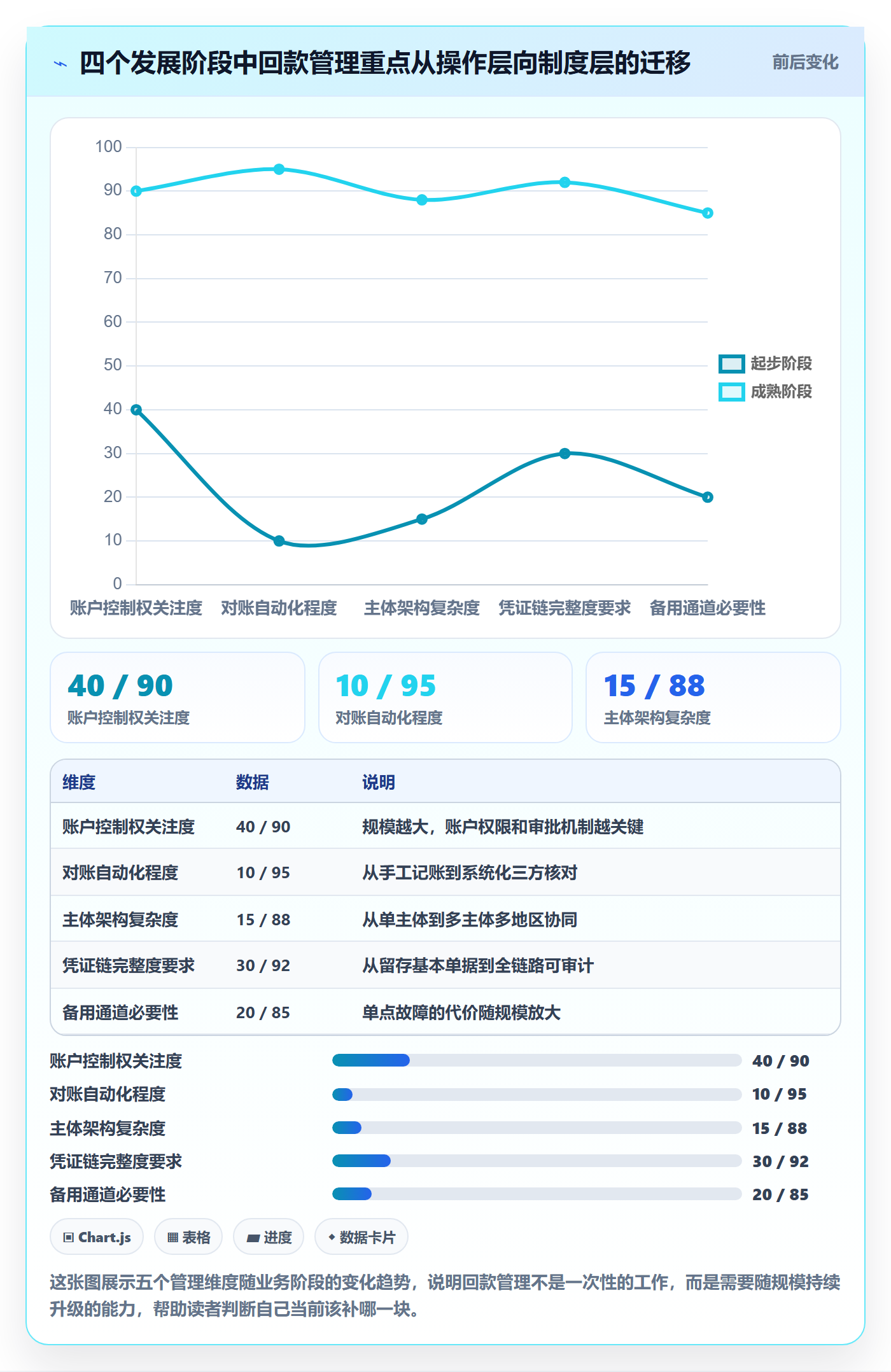The height and width of the screenshot is (1372, 891).
Task: Click the 20 / 85 value in the table
Action: (x=263, y=1012)
